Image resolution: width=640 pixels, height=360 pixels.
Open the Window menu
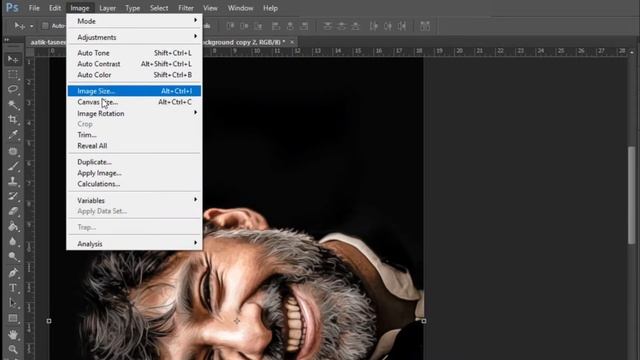pos(240,8)
